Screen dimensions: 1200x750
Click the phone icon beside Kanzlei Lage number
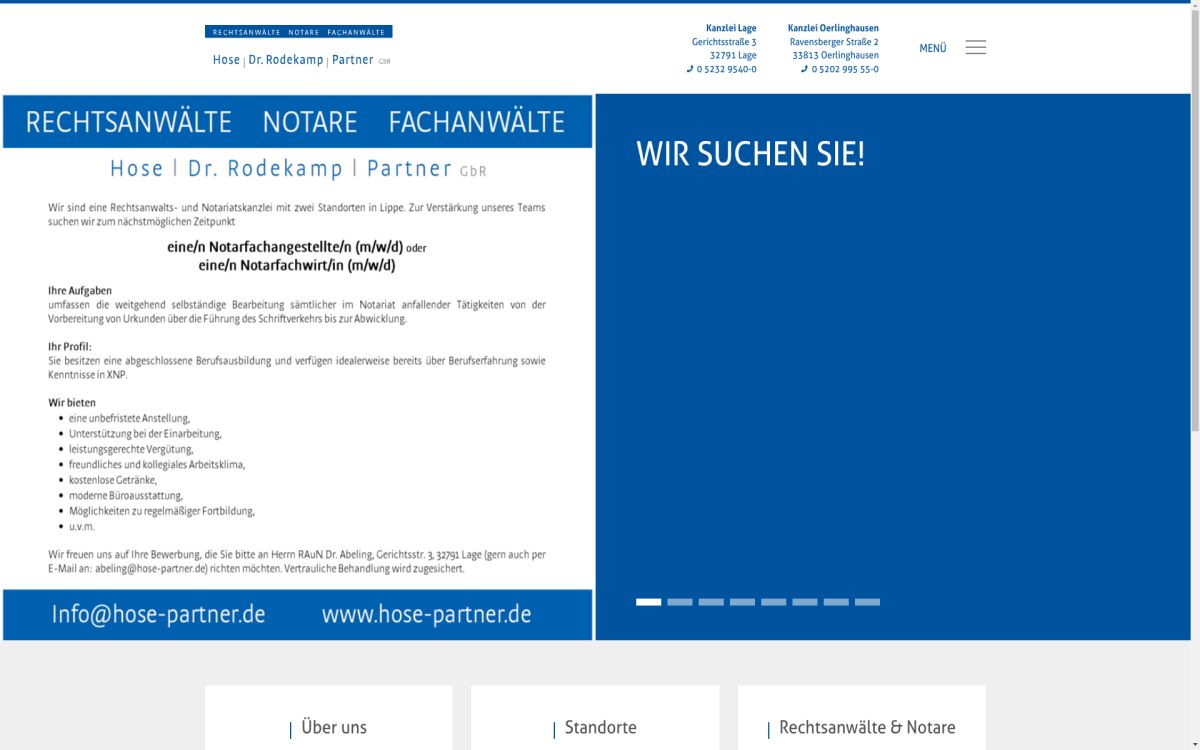[688, 69]
